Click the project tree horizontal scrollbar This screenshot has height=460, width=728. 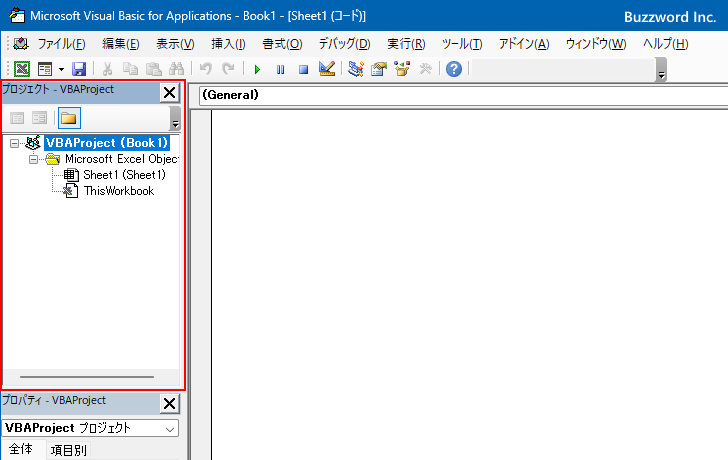(x=87, y=377)
